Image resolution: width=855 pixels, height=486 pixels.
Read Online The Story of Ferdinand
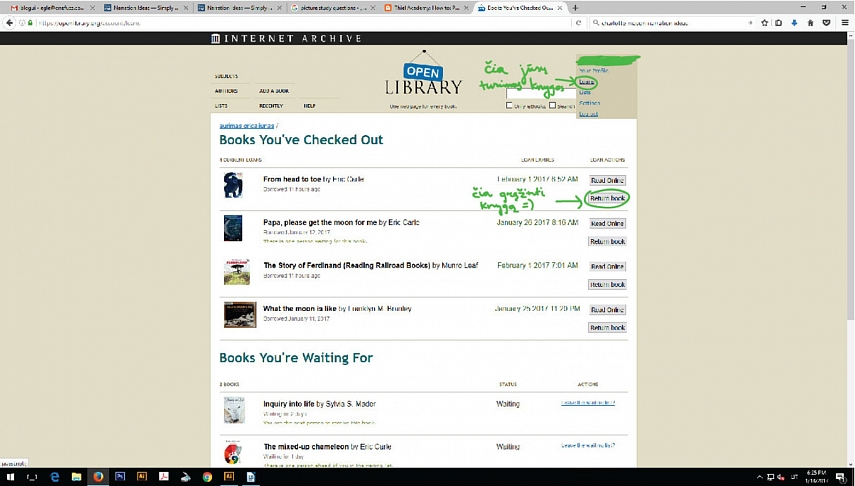coord(607,267)
